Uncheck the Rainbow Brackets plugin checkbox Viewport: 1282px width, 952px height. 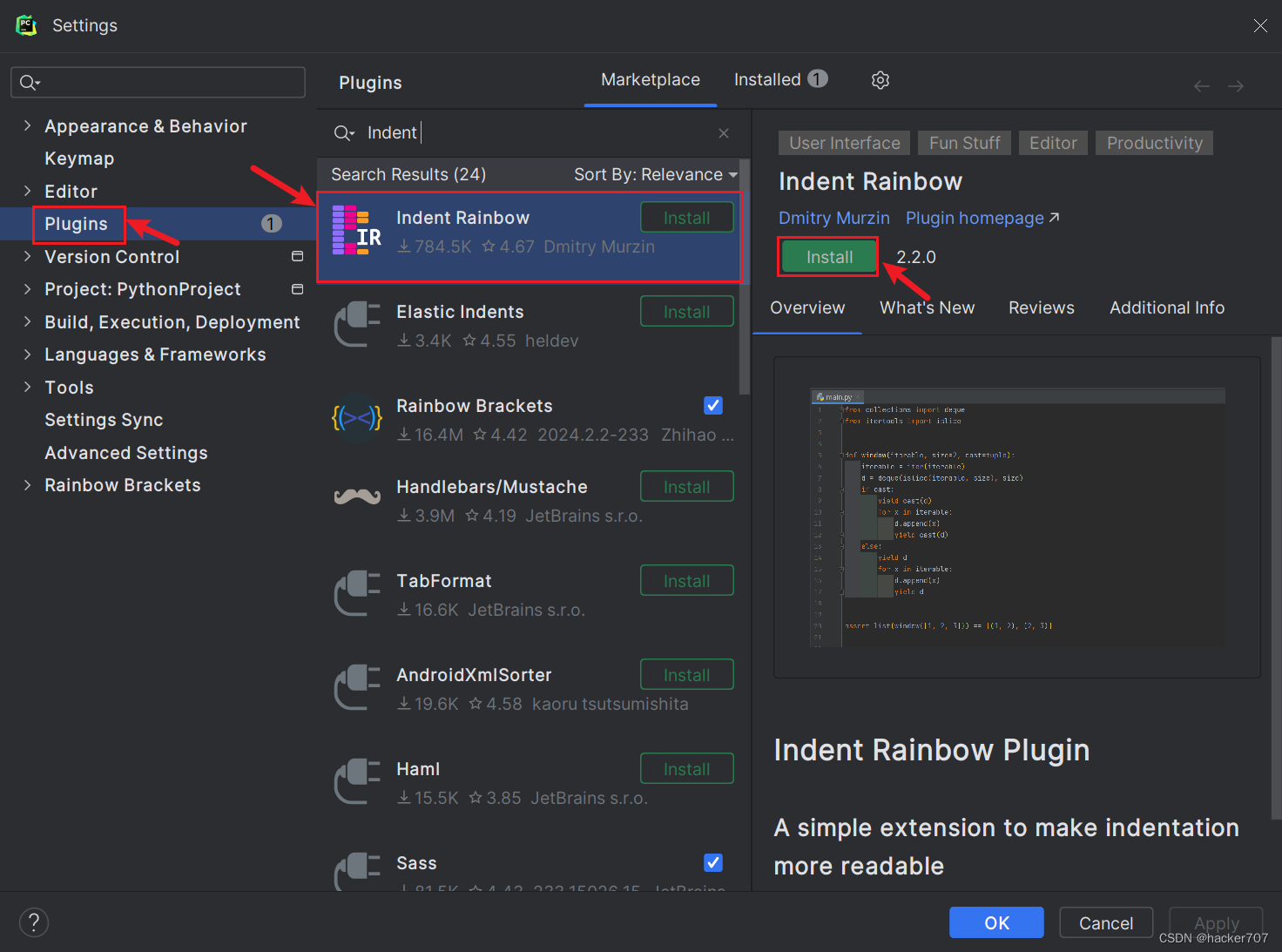(713, 405)
